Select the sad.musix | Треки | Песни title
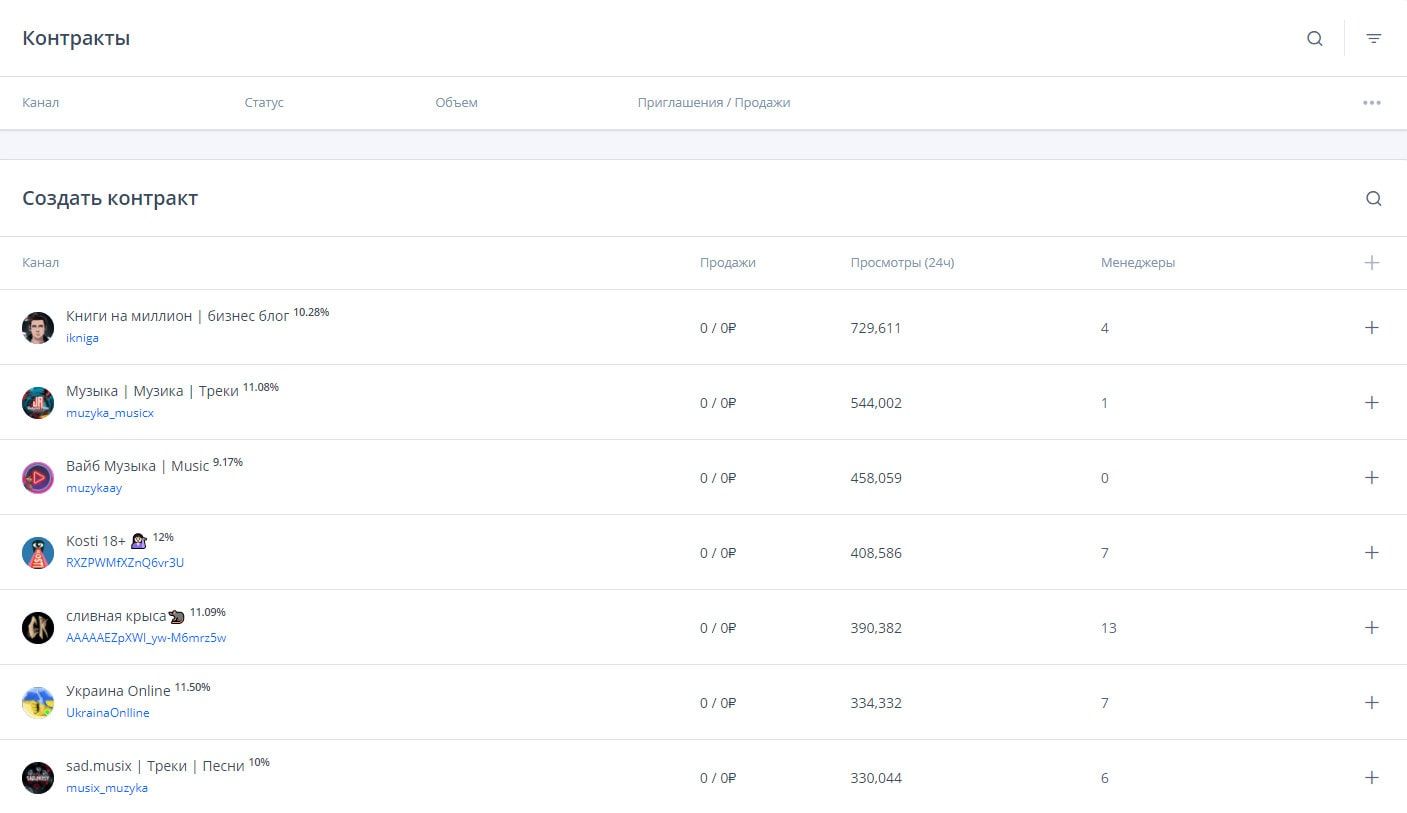This screenshot has width=1407, height=813. [x=155, y=766]
